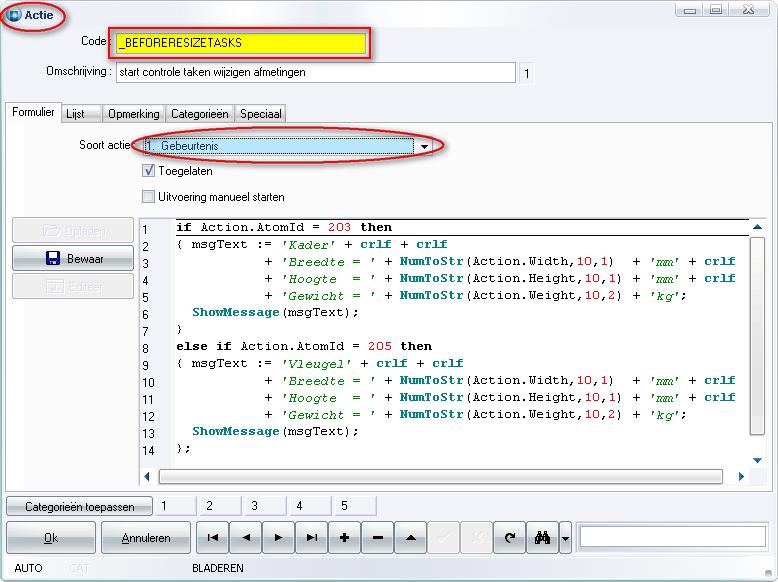Minimize the Actie window

coord(690,9)
